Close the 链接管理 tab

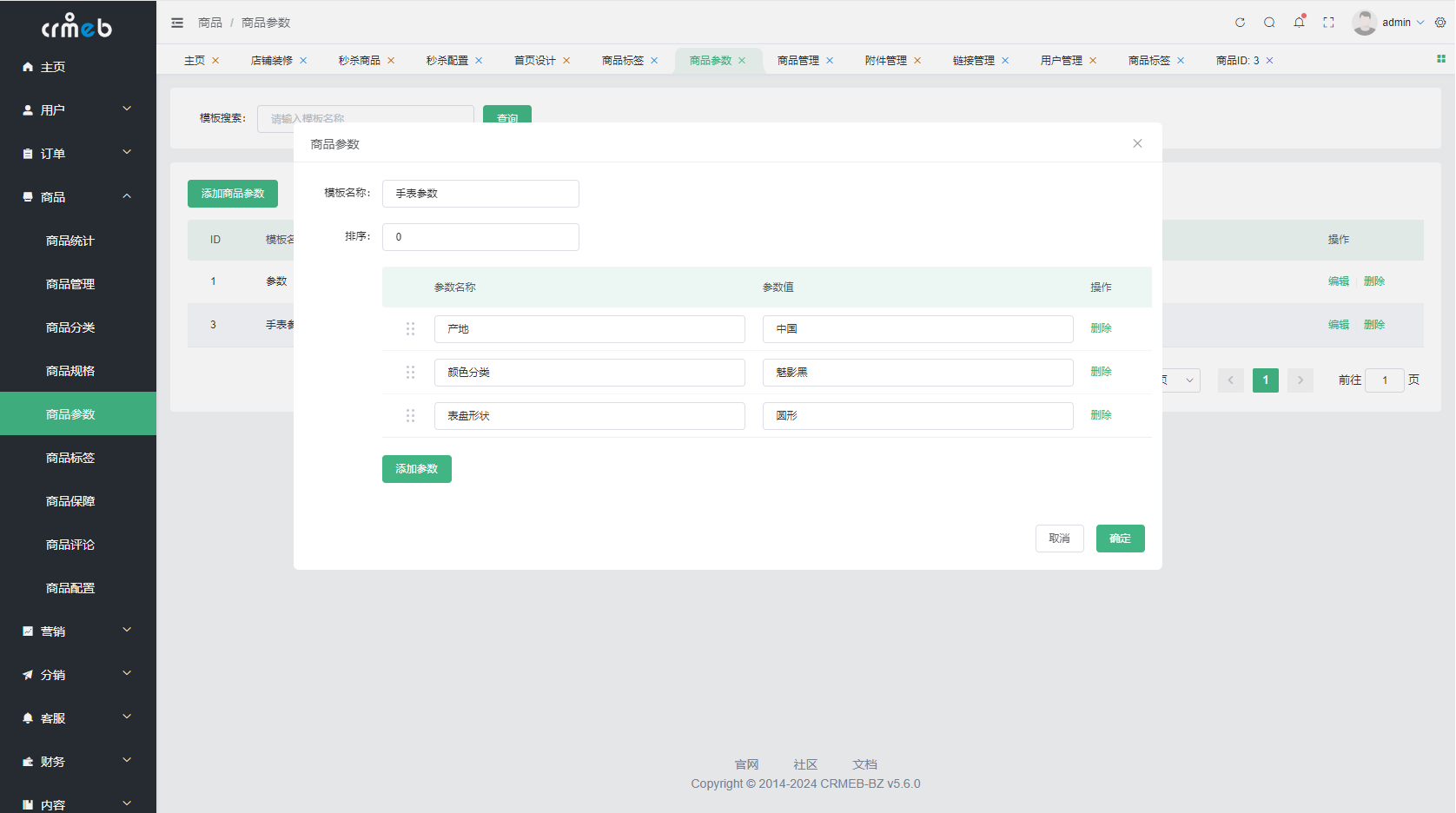[1005, 61]
